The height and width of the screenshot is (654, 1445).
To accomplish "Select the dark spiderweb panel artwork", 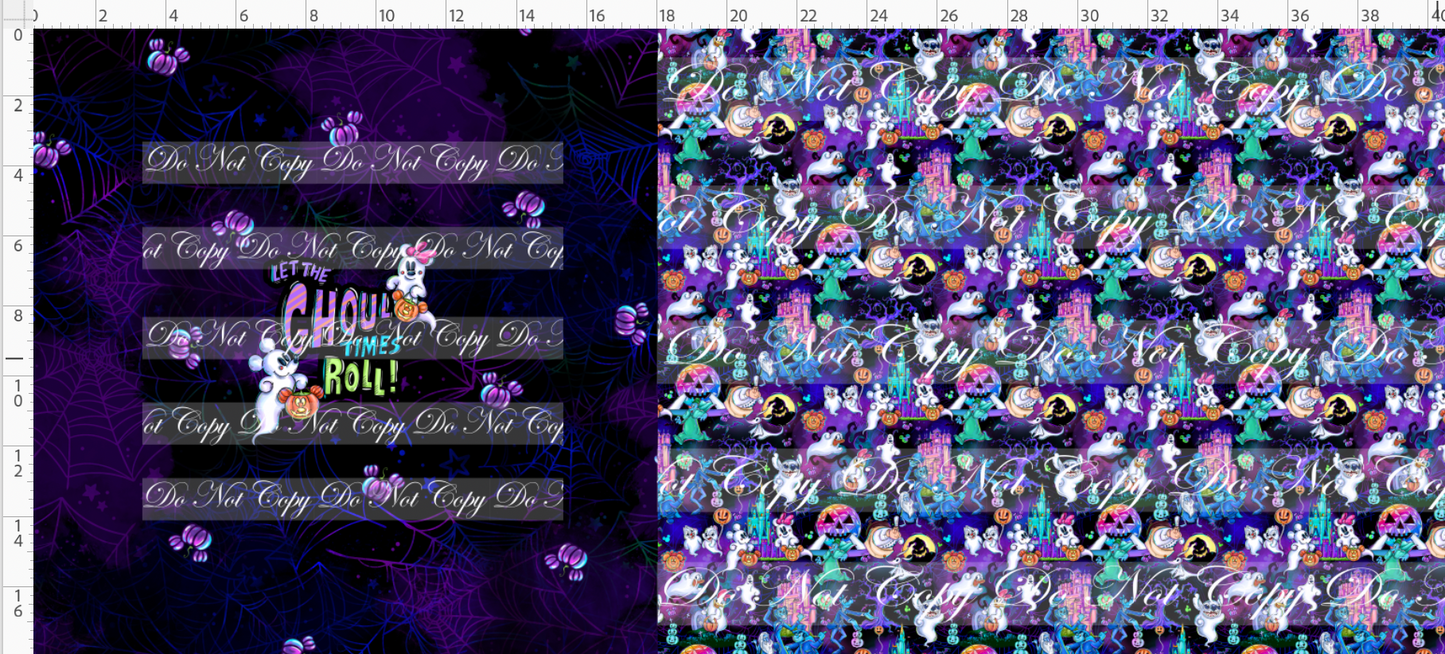I will [x=345, y=340].
